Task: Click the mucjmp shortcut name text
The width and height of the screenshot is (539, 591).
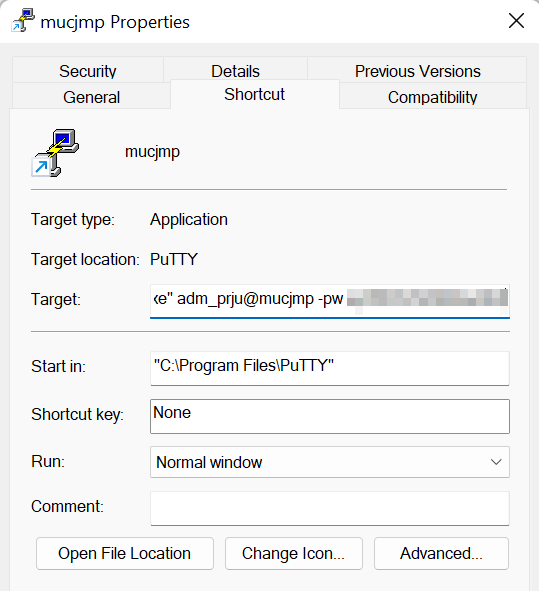Action: point(152,152)
